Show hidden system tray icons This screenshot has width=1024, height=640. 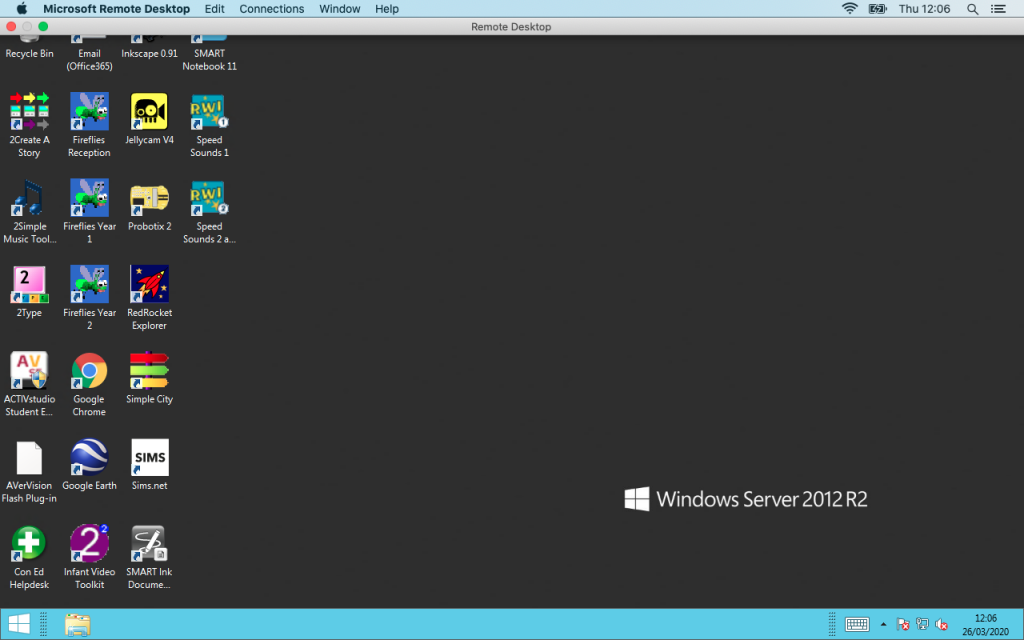[884, 624]
